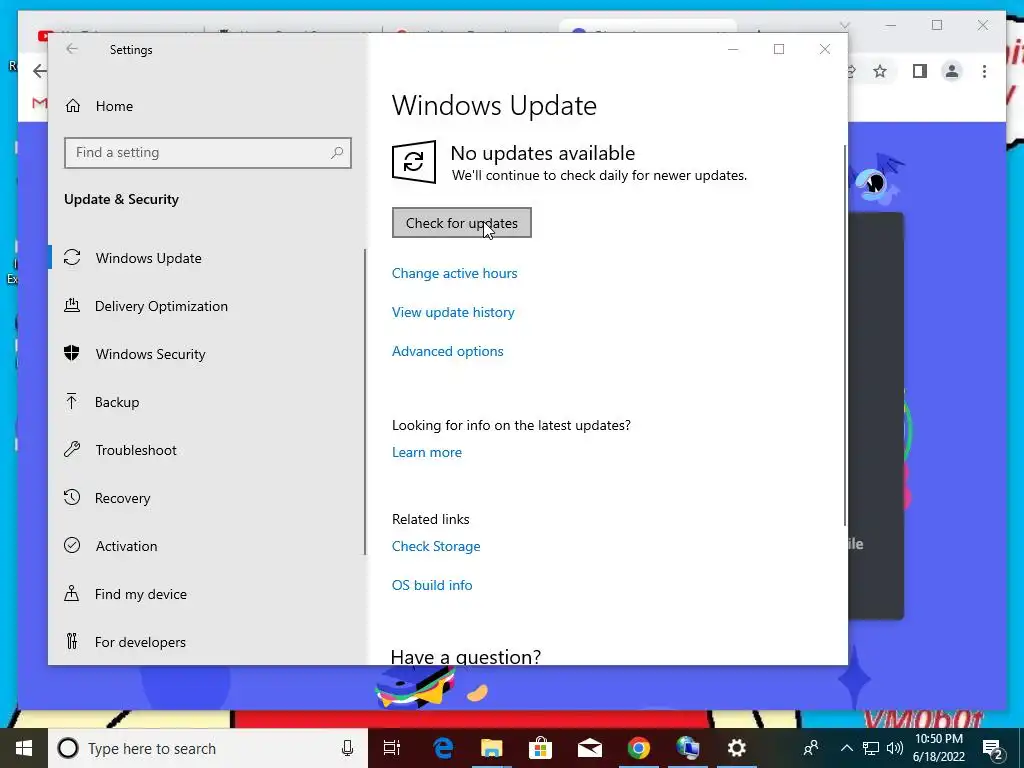Click the network icon in tray
1024x768 pixels.
point(871,748)
